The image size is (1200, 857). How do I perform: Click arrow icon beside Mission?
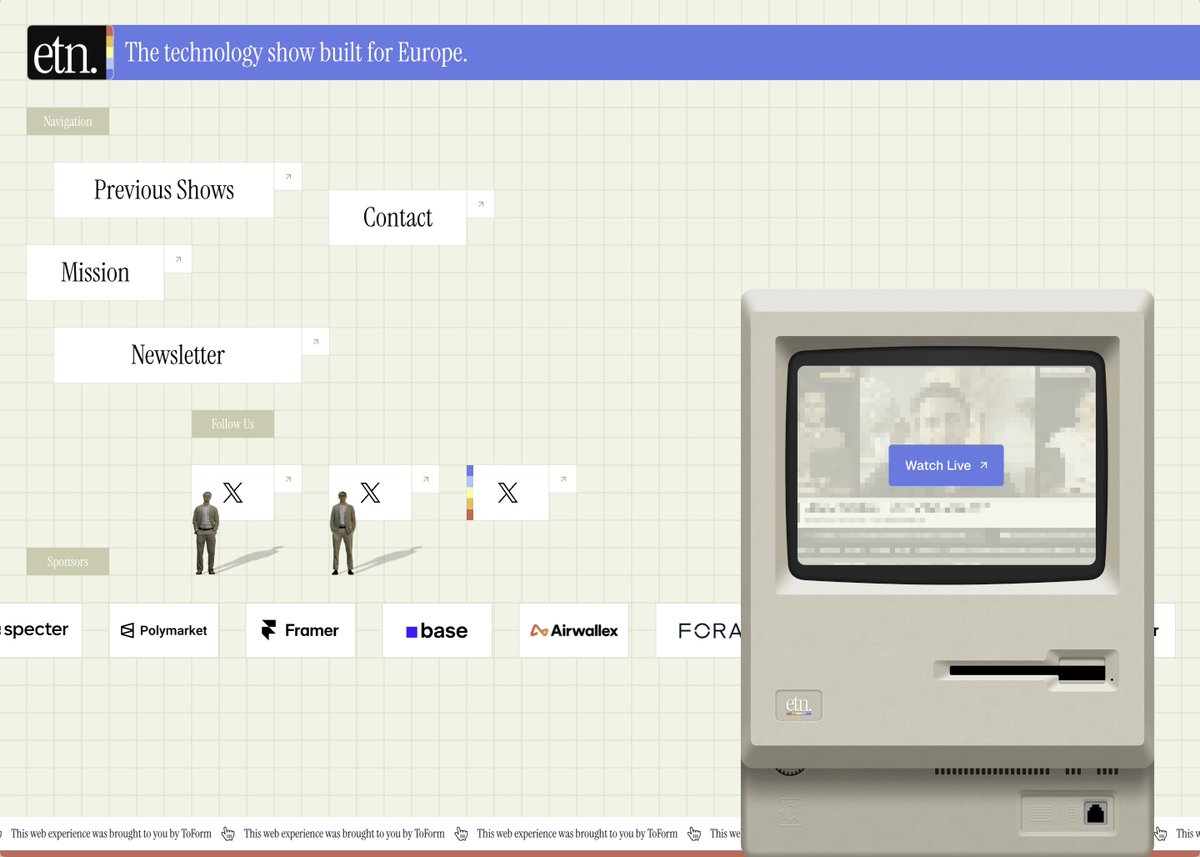178,259
